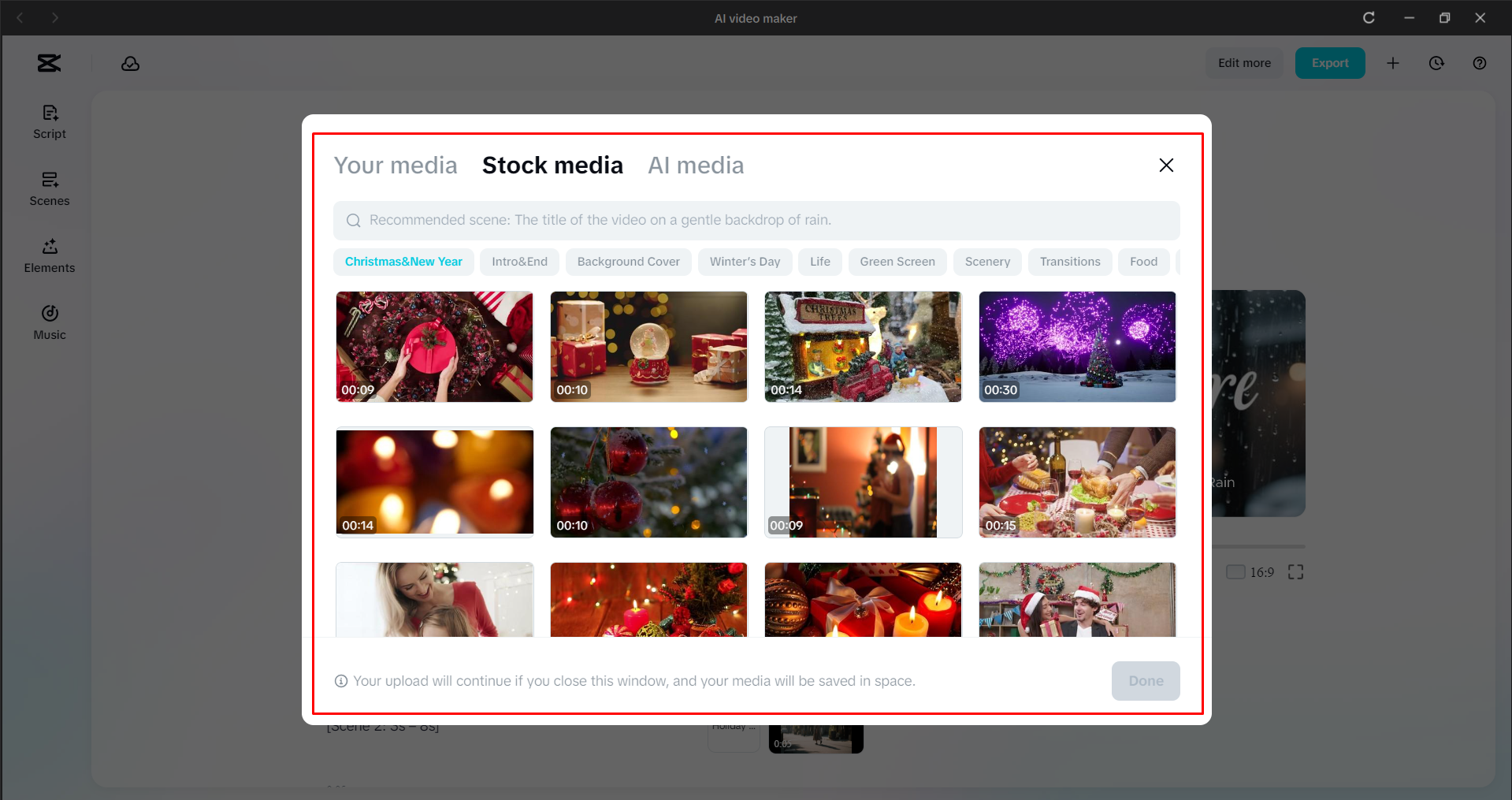Click the Edit more button
1512x800 pixels.
(x=1244, y=63)
